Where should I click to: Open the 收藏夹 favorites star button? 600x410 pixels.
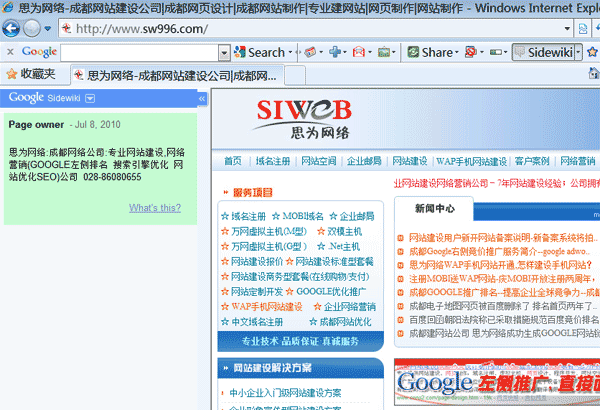[x=30, y=75]
